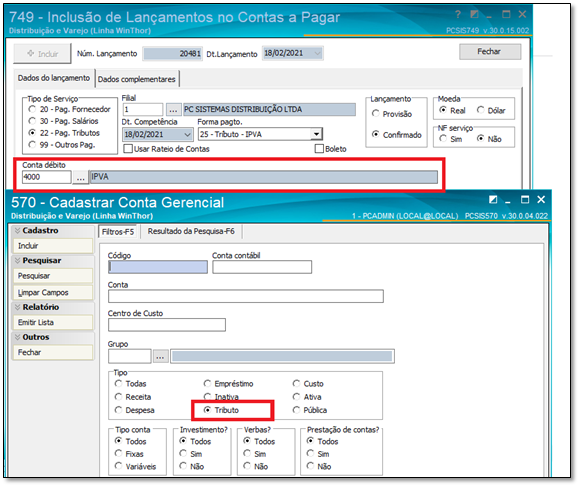This screenshot has height=487, width=580.
Task: Click the disabled Incluir button in window 749
Action: pos(43,54)
